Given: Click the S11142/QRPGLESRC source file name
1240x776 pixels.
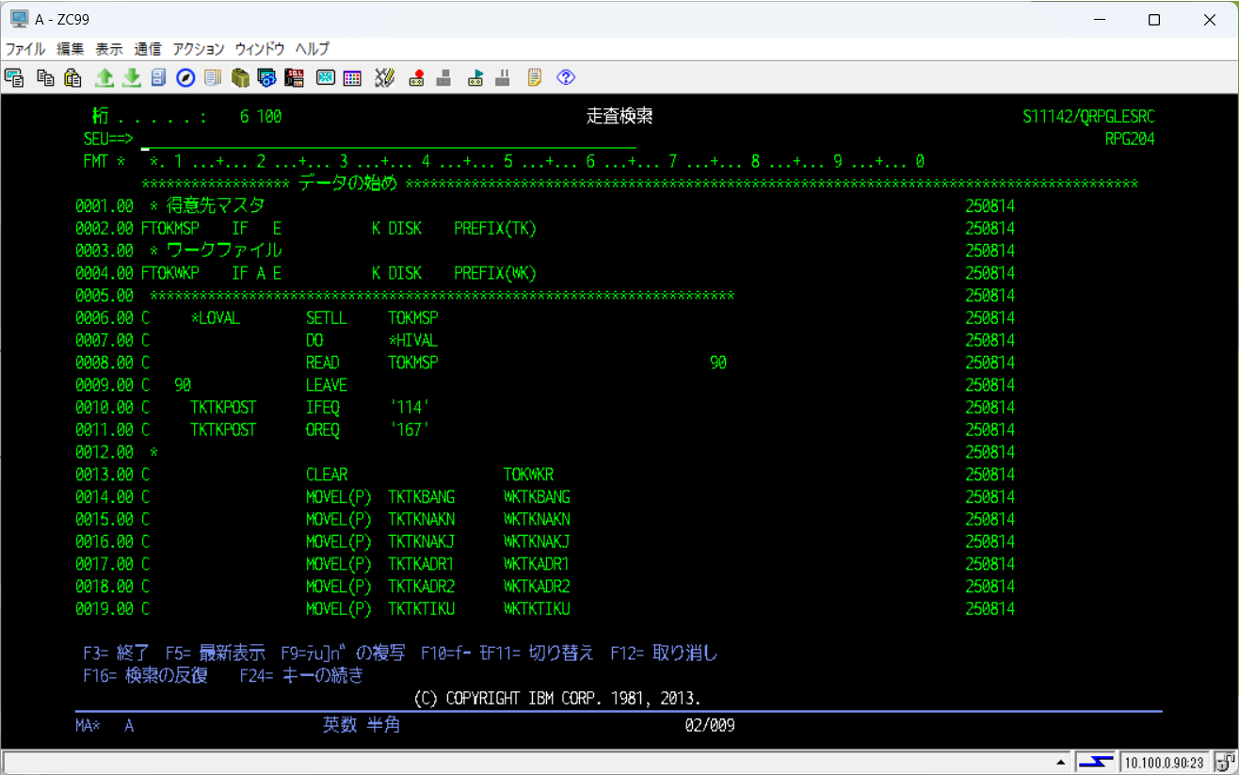Looking at the screenshot, I should (1089, 117).
